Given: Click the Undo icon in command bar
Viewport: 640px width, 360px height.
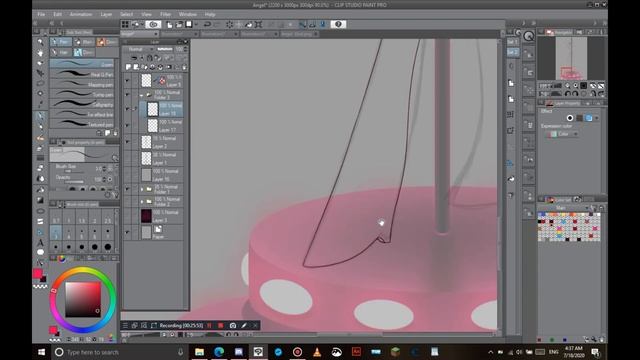Looking at the screenshot, I should pyautogui.click(x=207, y=24).
